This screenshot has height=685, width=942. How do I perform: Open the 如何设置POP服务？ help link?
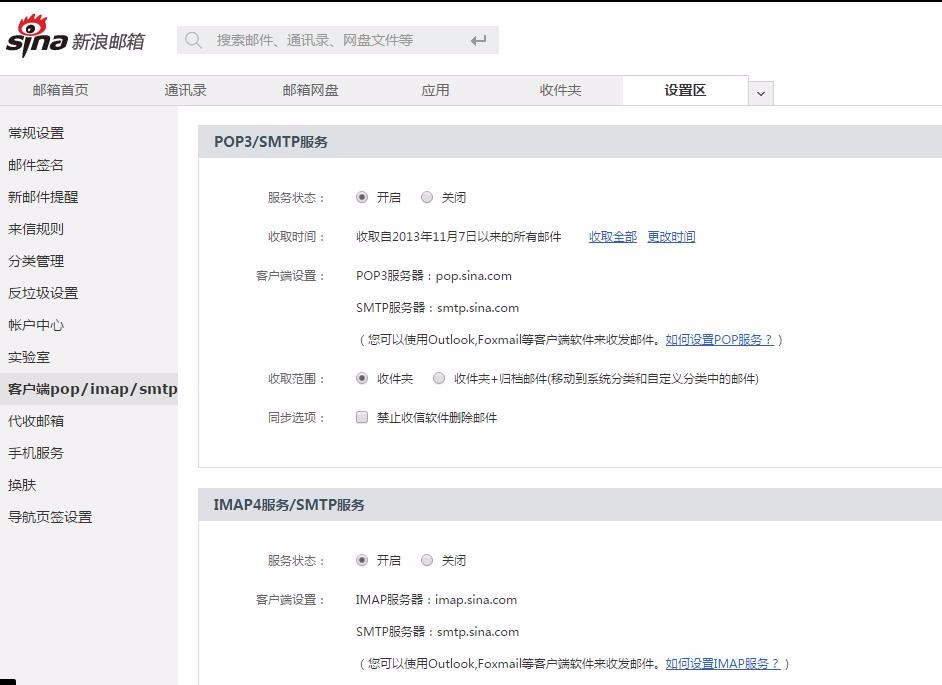[x=720, y=339]
